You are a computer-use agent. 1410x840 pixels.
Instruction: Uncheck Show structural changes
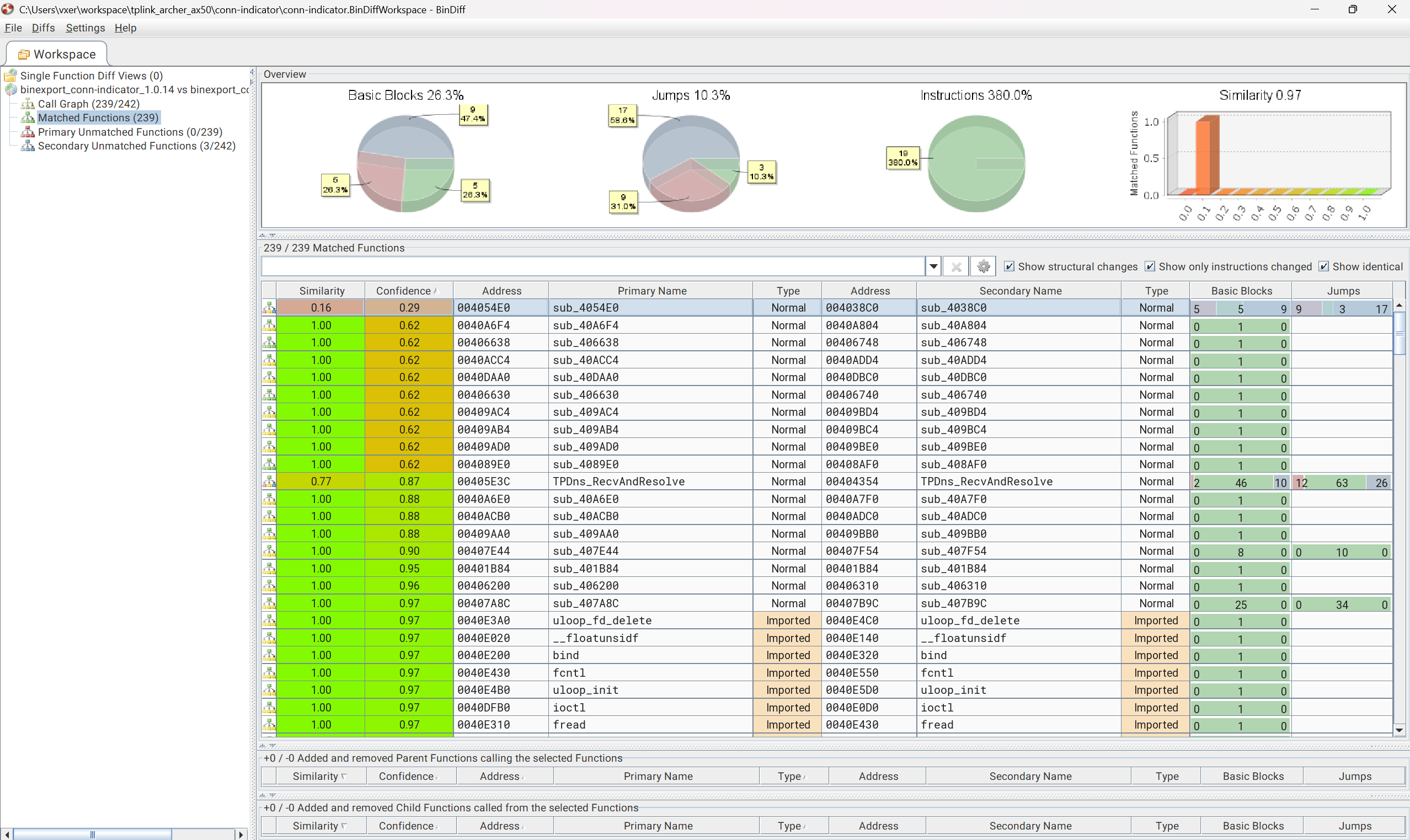coord(1010,266)
